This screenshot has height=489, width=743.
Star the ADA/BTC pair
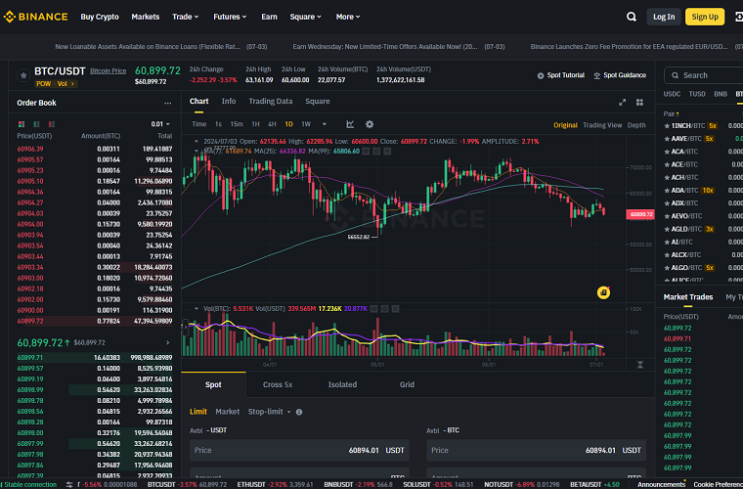pos(667,190)
